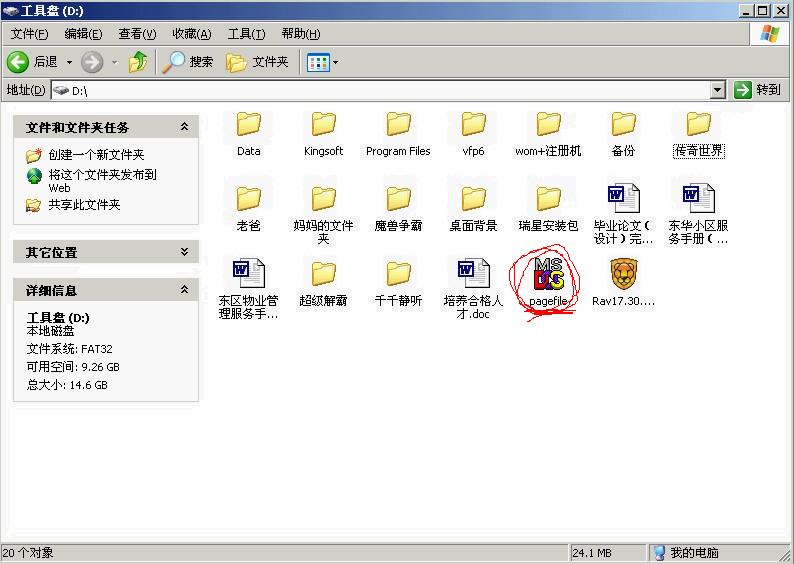Click the 工具盘 (D:) title bar drive icon
Viewport: 794px width, 564px height.
click(x=10, y=10)
